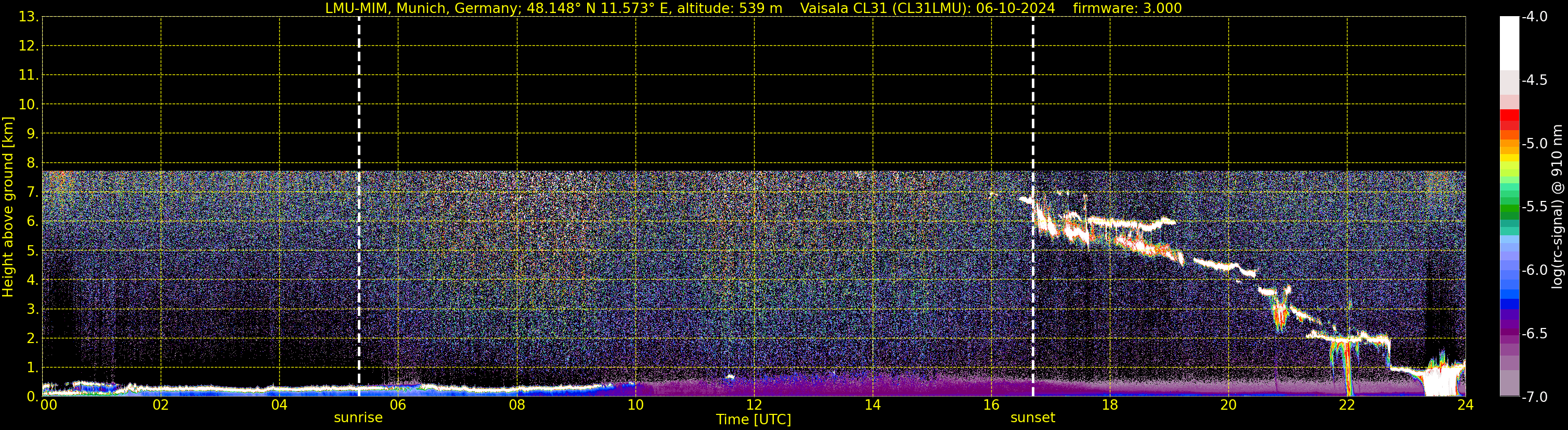Click the time axis tick label "04"
The width and height of the screenshot is (1568, 430).
pyautogui.click(x=279, y=405)
